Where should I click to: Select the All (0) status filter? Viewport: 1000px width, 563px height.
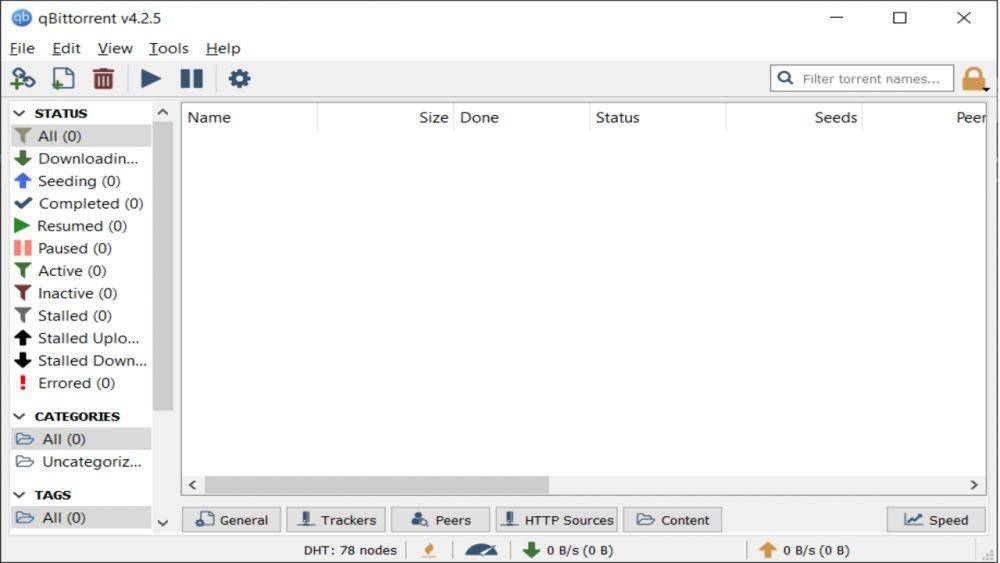point(81,136)
